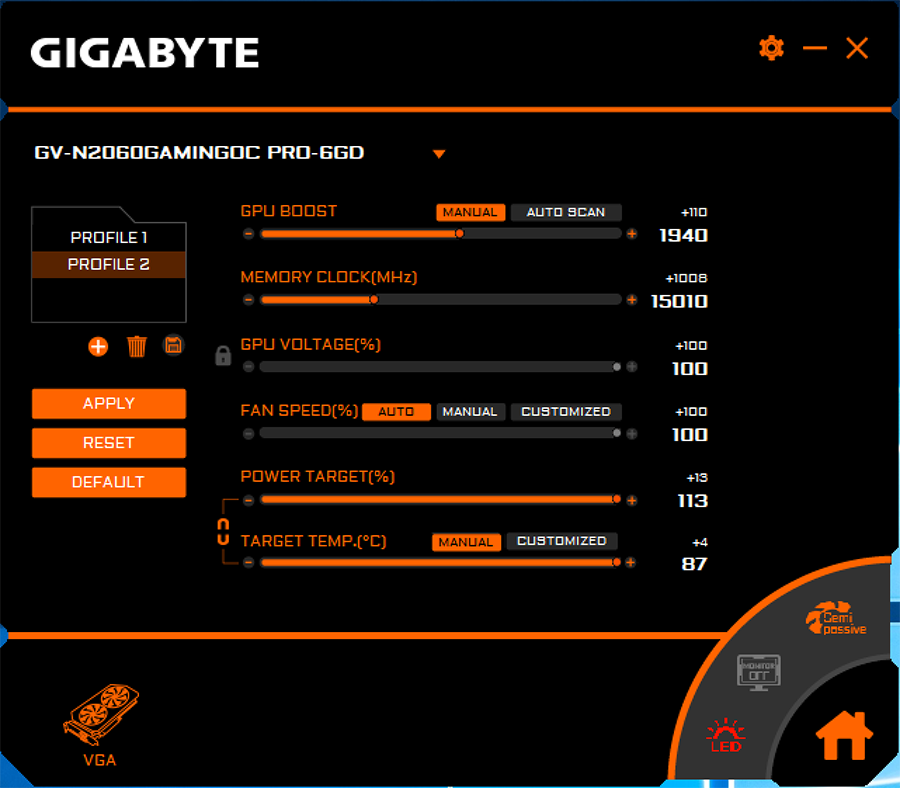This screenshot has height=788, width=900.
Task: Select Customized fan speed mode
Action: (566, 412)
